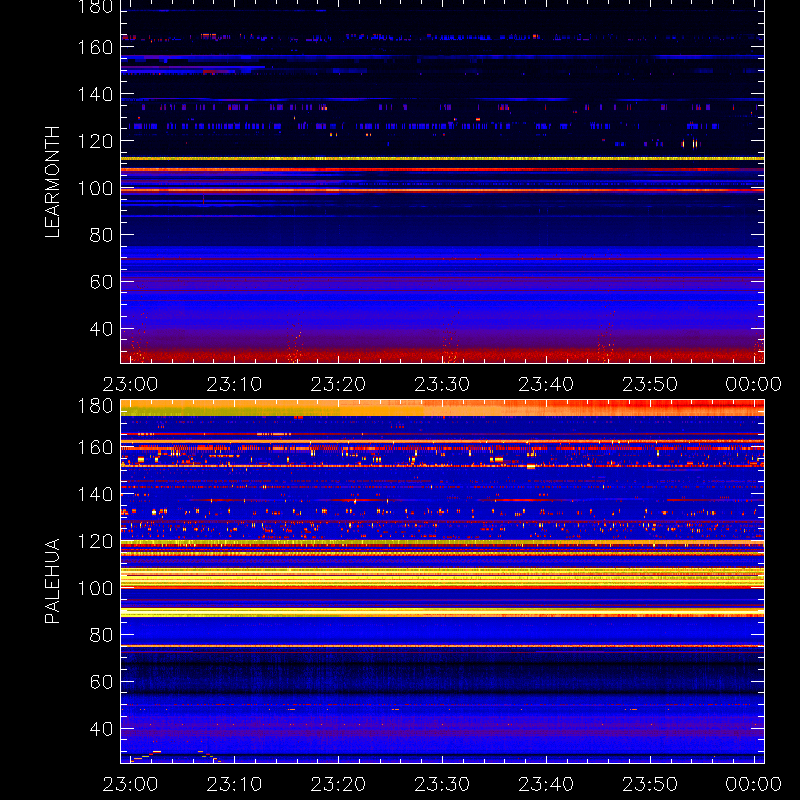This screenshot has width=800, height=800.
Task: Pick the 60 tick label on Palehua axis
Action: [101, 682]
